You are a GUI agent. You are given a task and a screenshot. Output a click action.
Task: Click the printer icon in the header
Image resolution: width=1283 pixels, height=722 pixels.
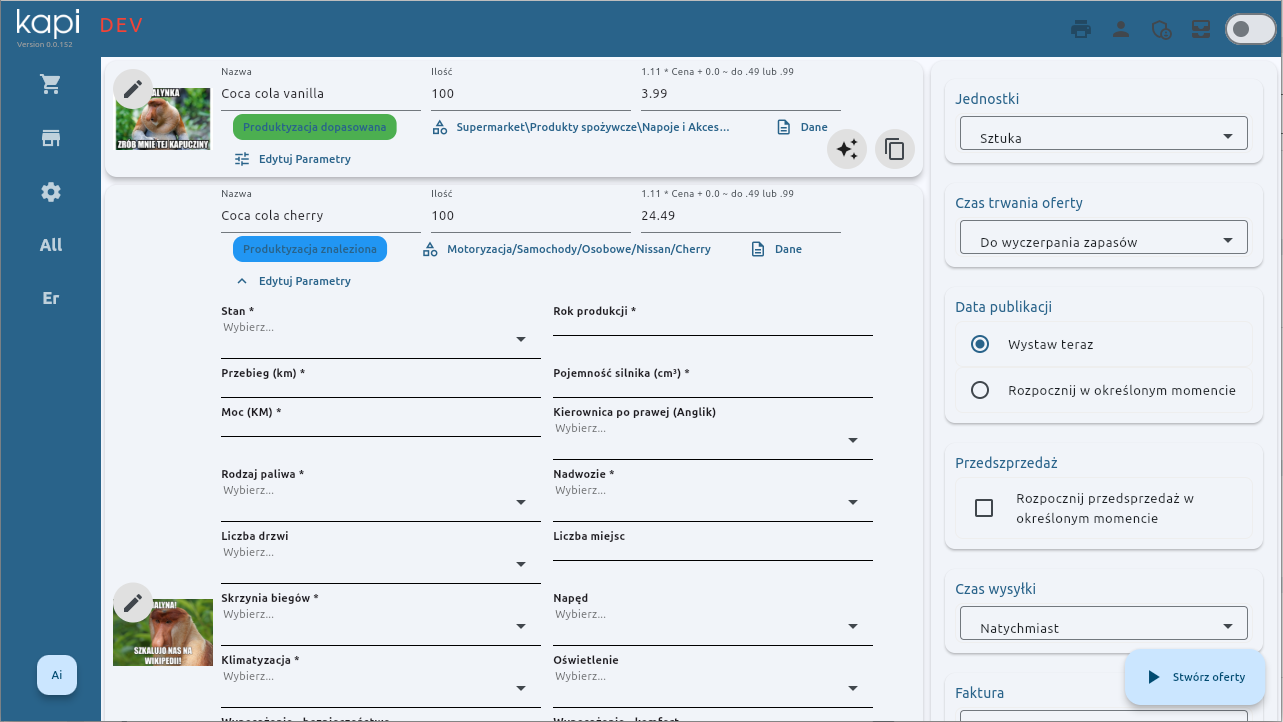(1081, 29)
